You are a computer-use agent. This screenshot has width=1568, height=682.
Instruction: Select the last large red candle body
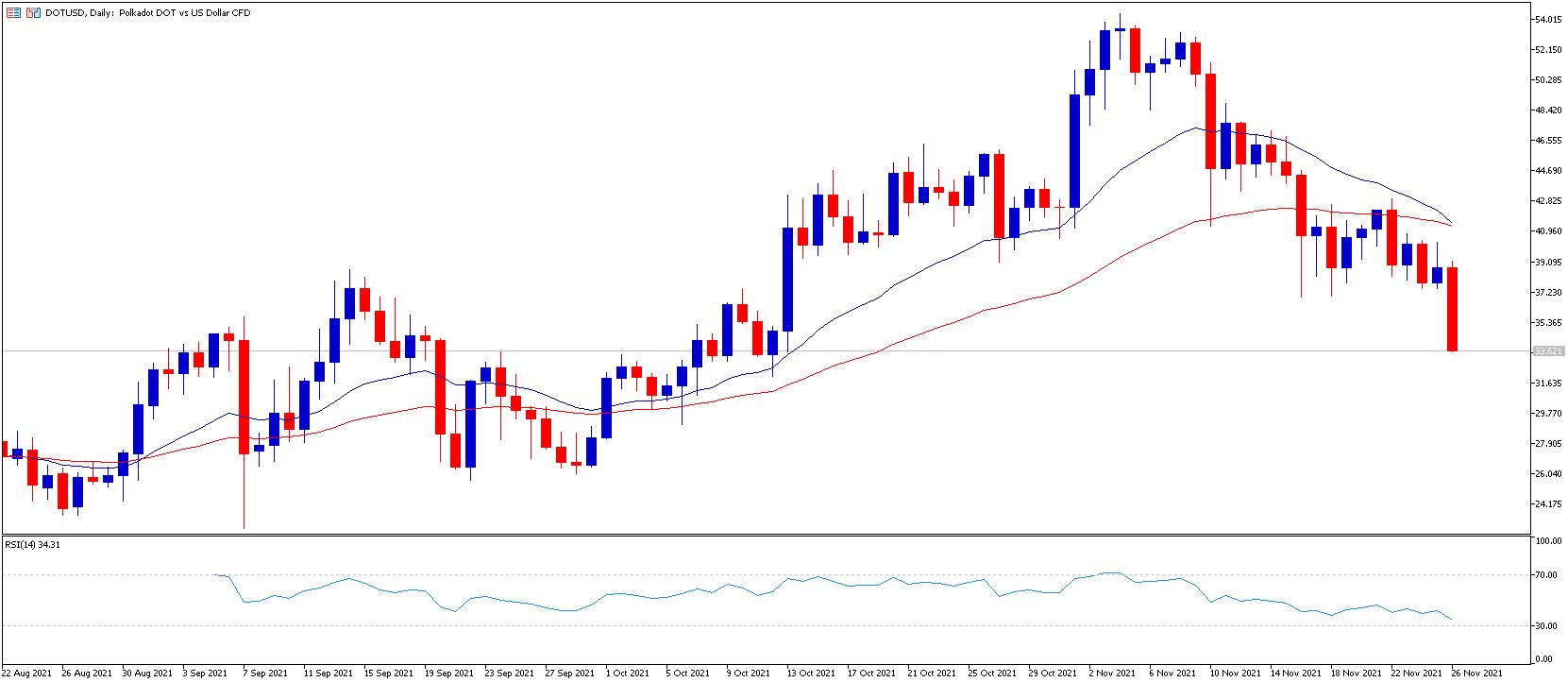click(1452, 309)
